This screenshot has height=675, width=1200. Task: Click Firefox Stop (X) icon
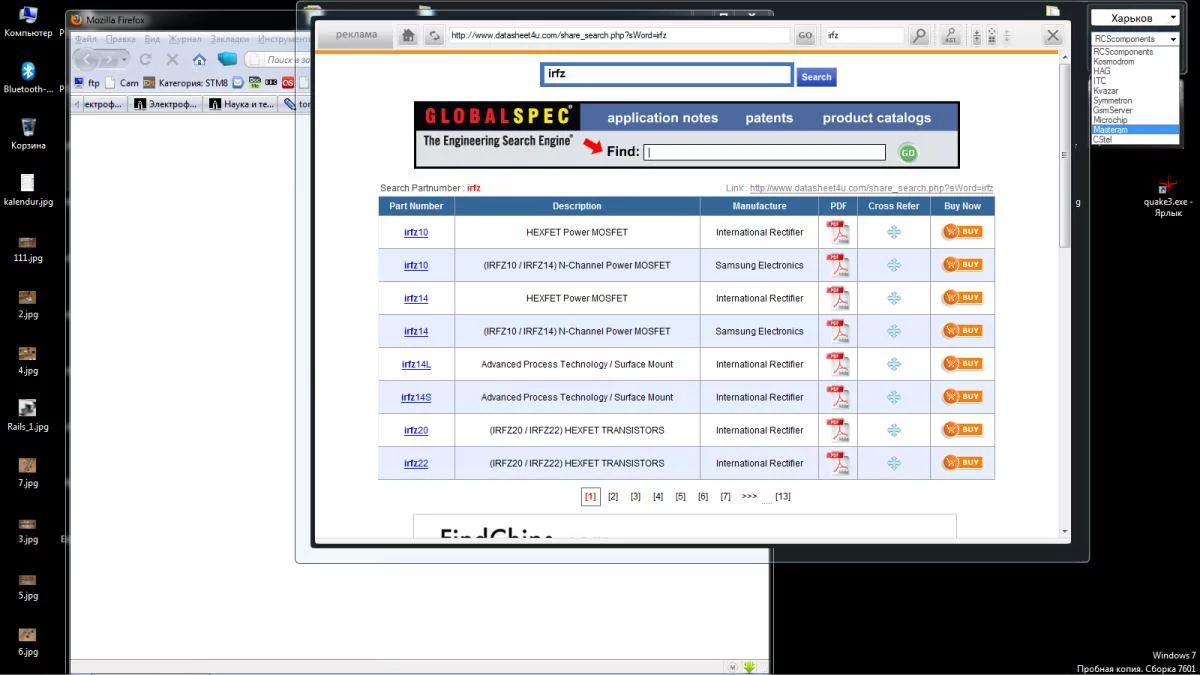[172, 59]
